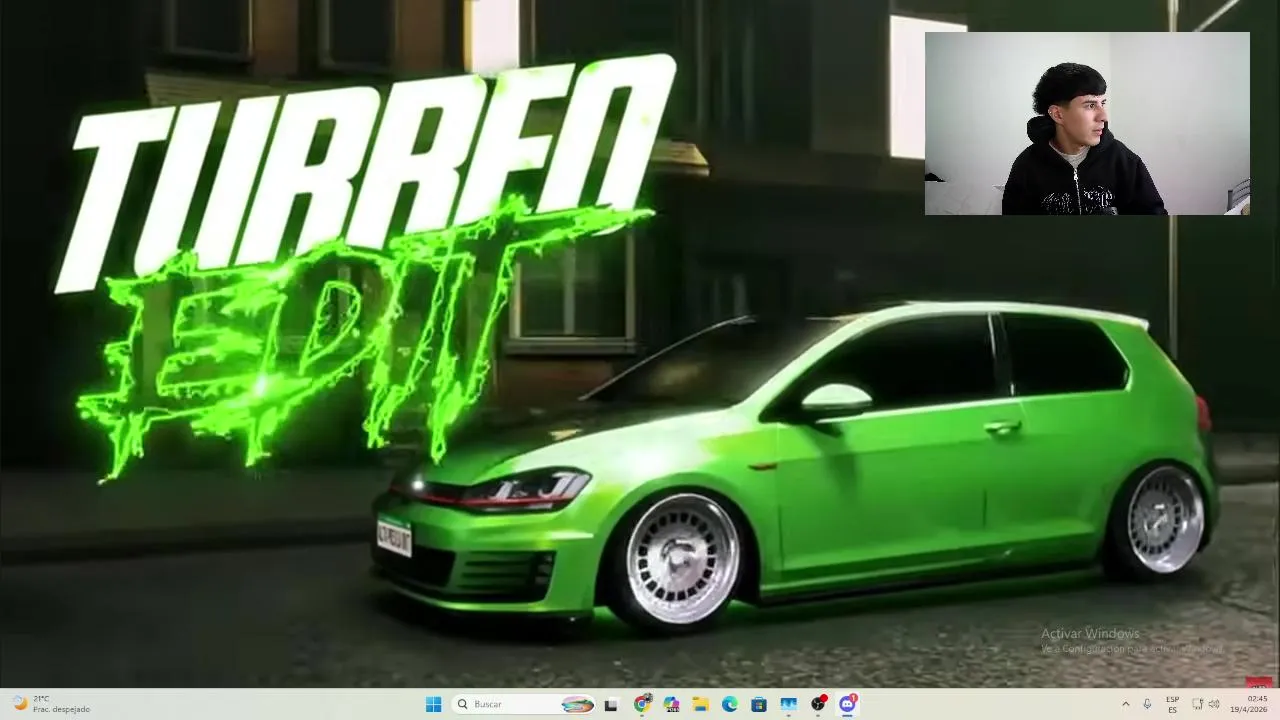
Task: Click the Buscar taskbar search box
Action: (x=523, y=704)
